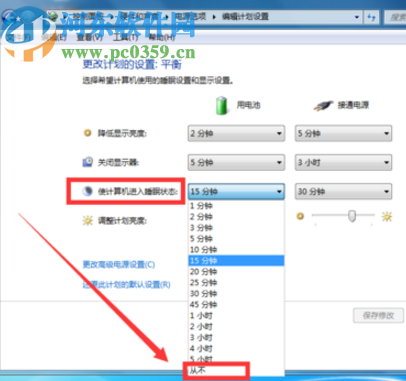Click the 保存修改 button

[x=379, y=315]
